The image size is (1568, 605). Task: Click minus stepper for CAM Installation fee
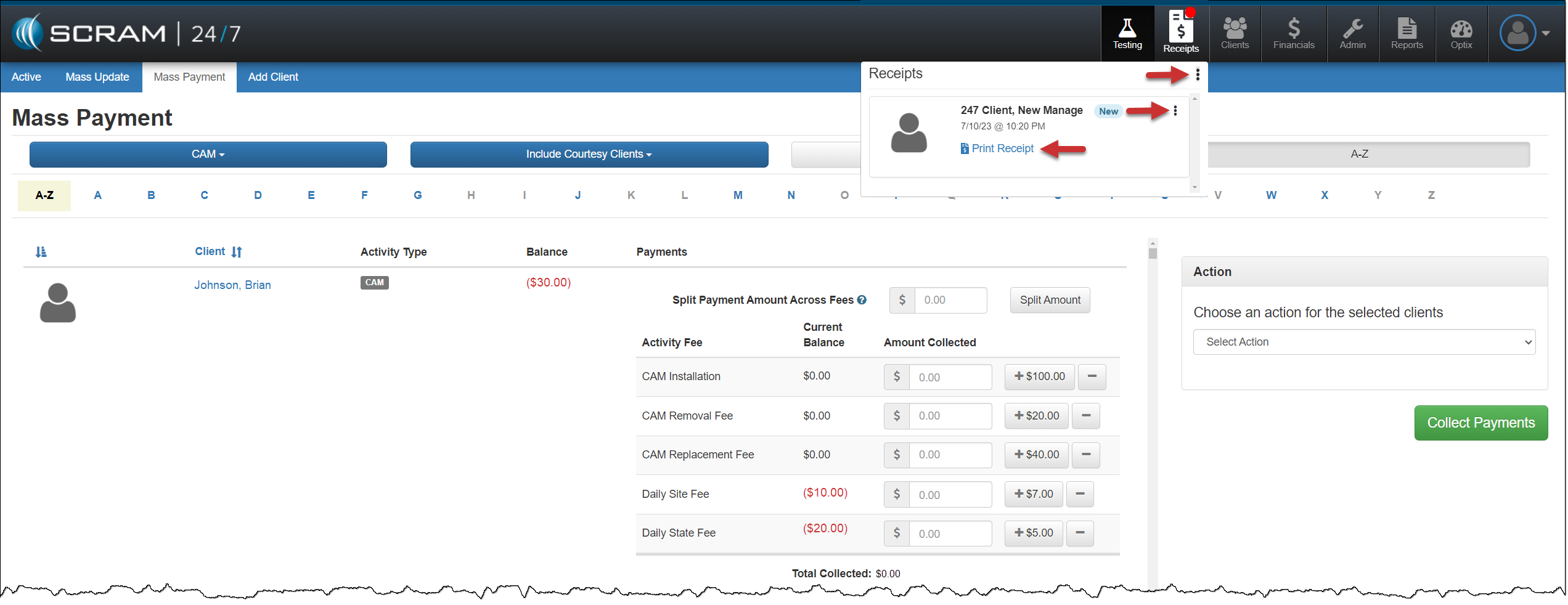click(x=1092, y=376)
